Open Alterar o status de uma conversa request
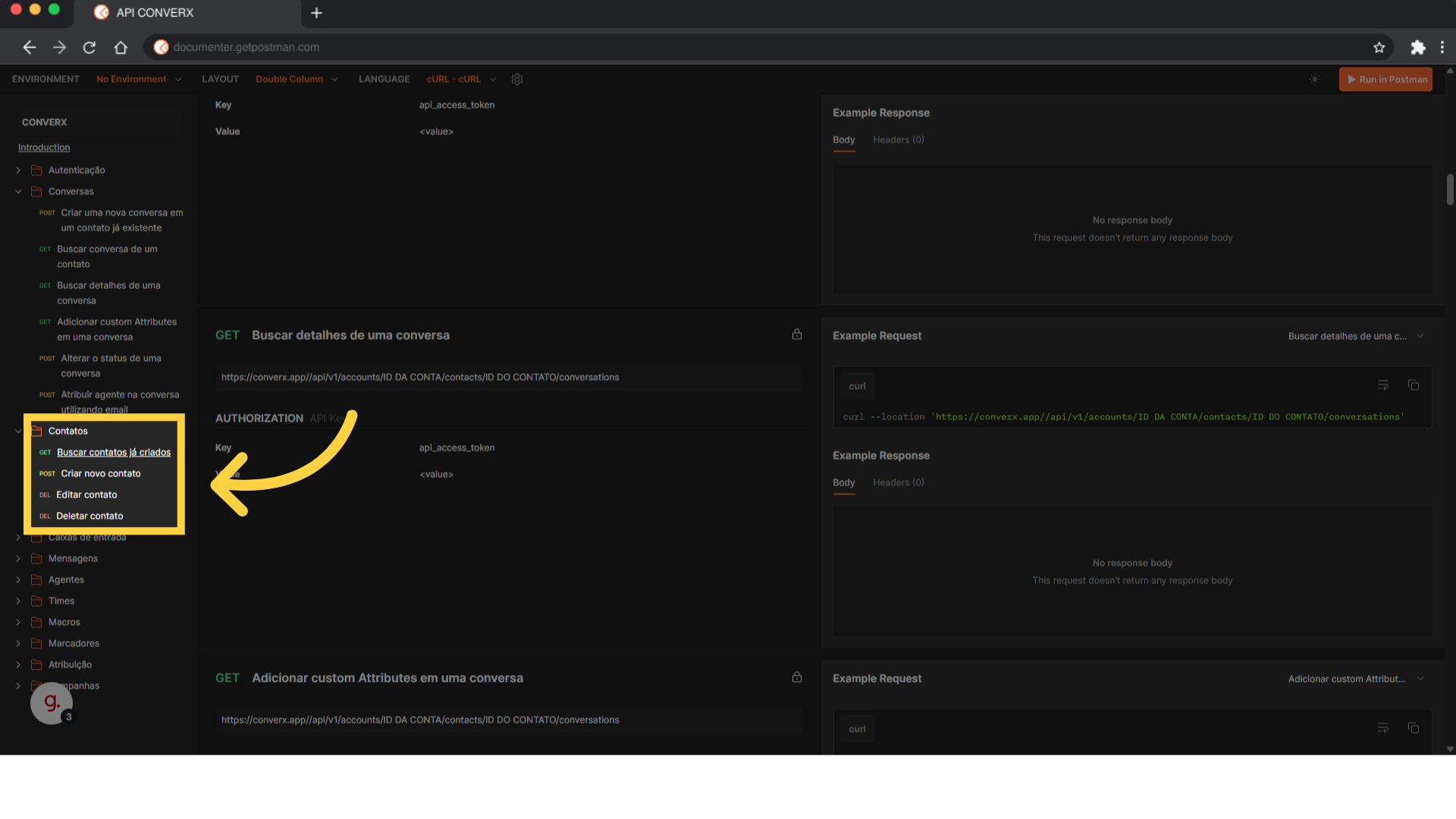1456x819 pixels. point(111,366)
